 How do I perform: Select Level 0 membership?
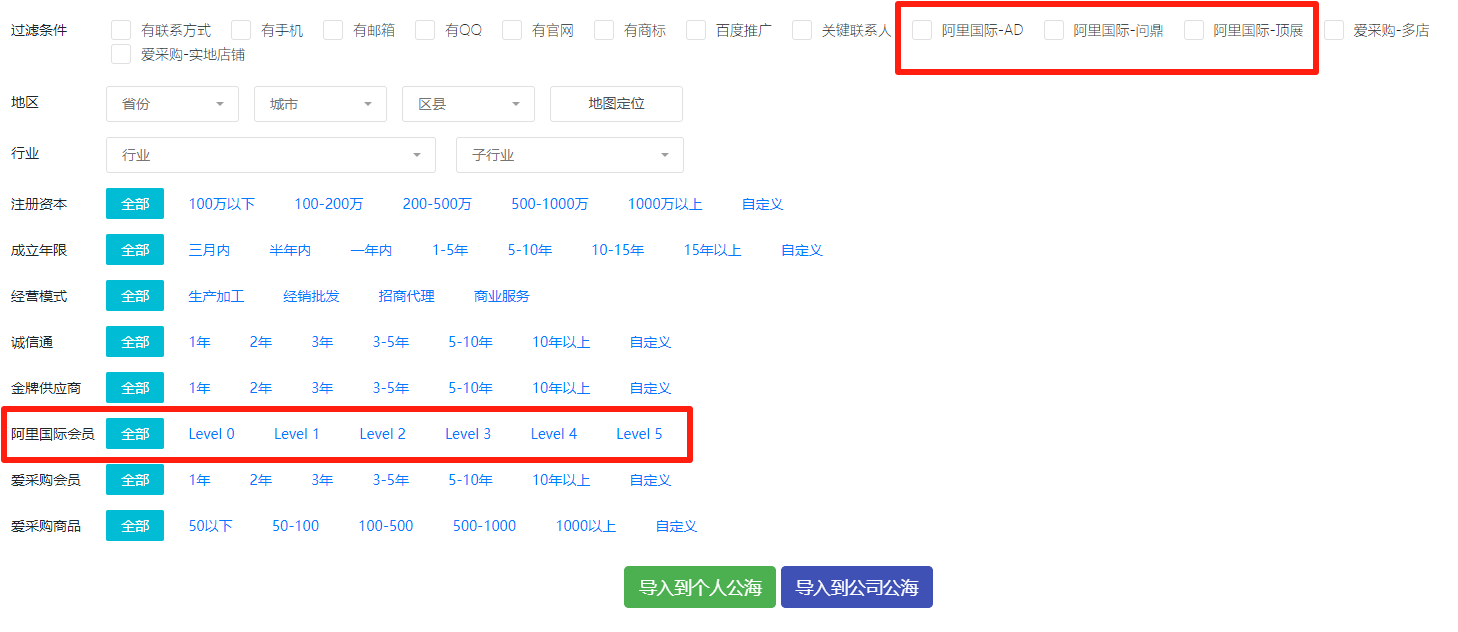coord(212,434)
